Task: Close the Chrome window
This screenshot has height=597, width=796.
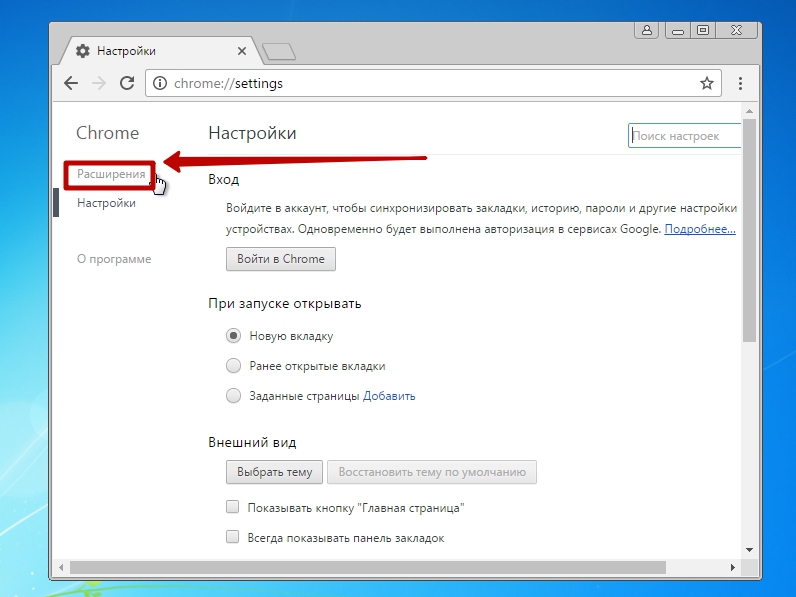Action: [737, 30]
